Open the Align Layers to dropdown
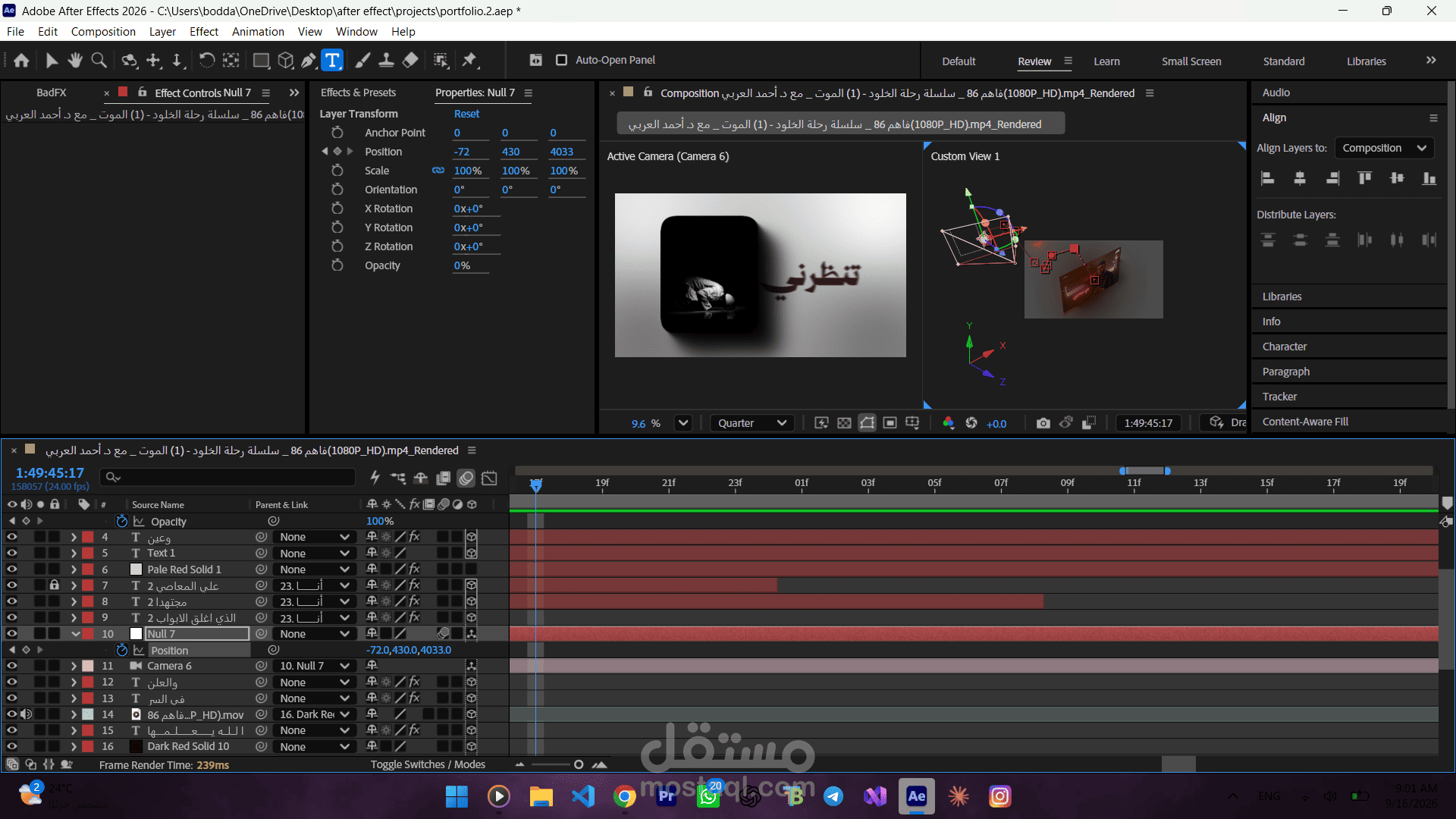 coord(1384,148)
